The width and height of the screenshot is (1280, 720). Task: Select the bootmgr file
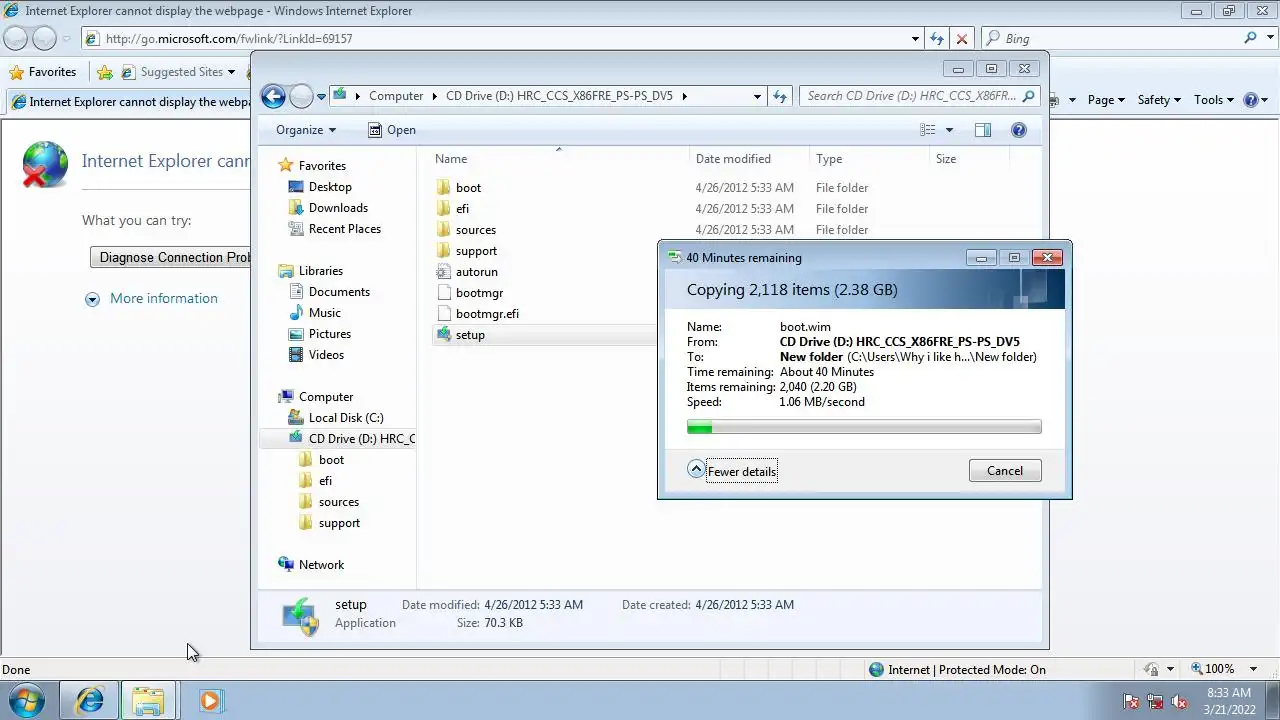479,293
